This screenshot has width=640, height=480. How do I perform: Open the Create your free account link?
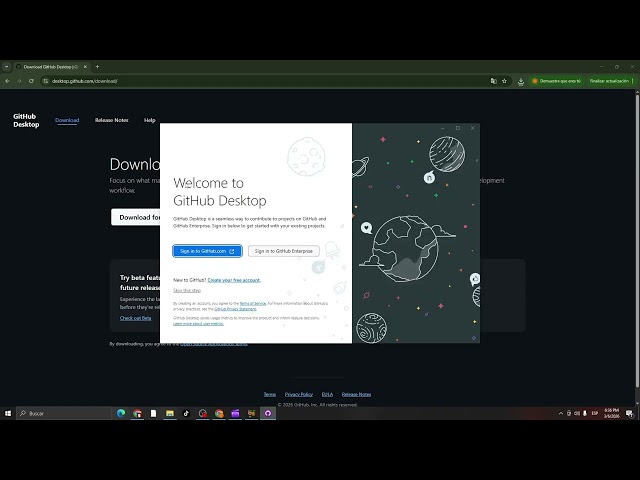coord(234,280)
